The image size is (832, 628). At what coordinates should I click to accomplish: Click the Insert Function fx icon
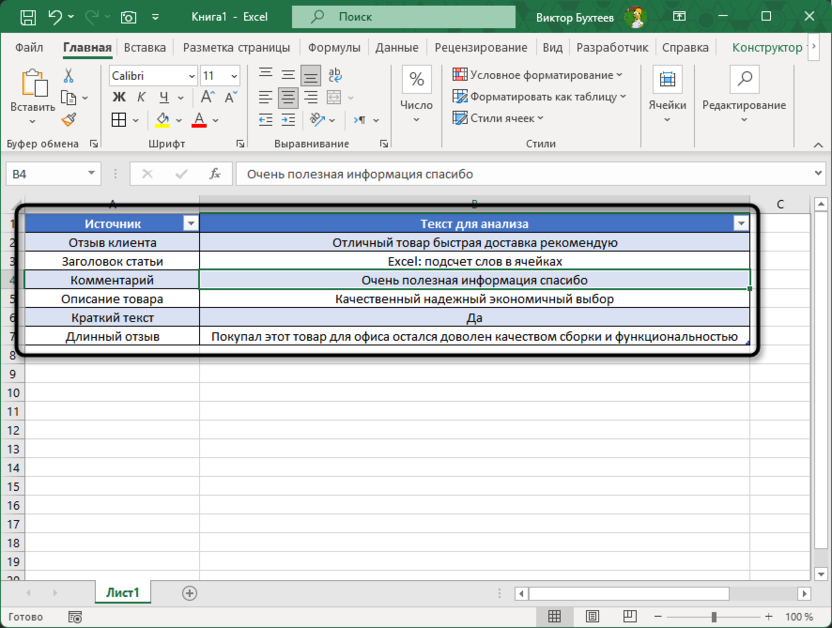tap(214, 173)
